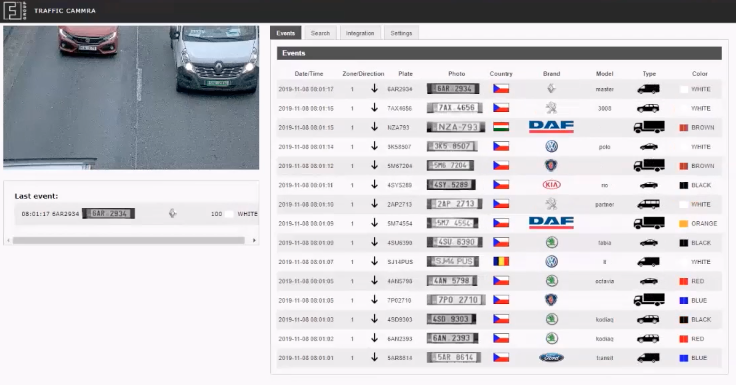The image size is (736, 385).
Task: Switch to the Search tab
Action: (320, 33)
